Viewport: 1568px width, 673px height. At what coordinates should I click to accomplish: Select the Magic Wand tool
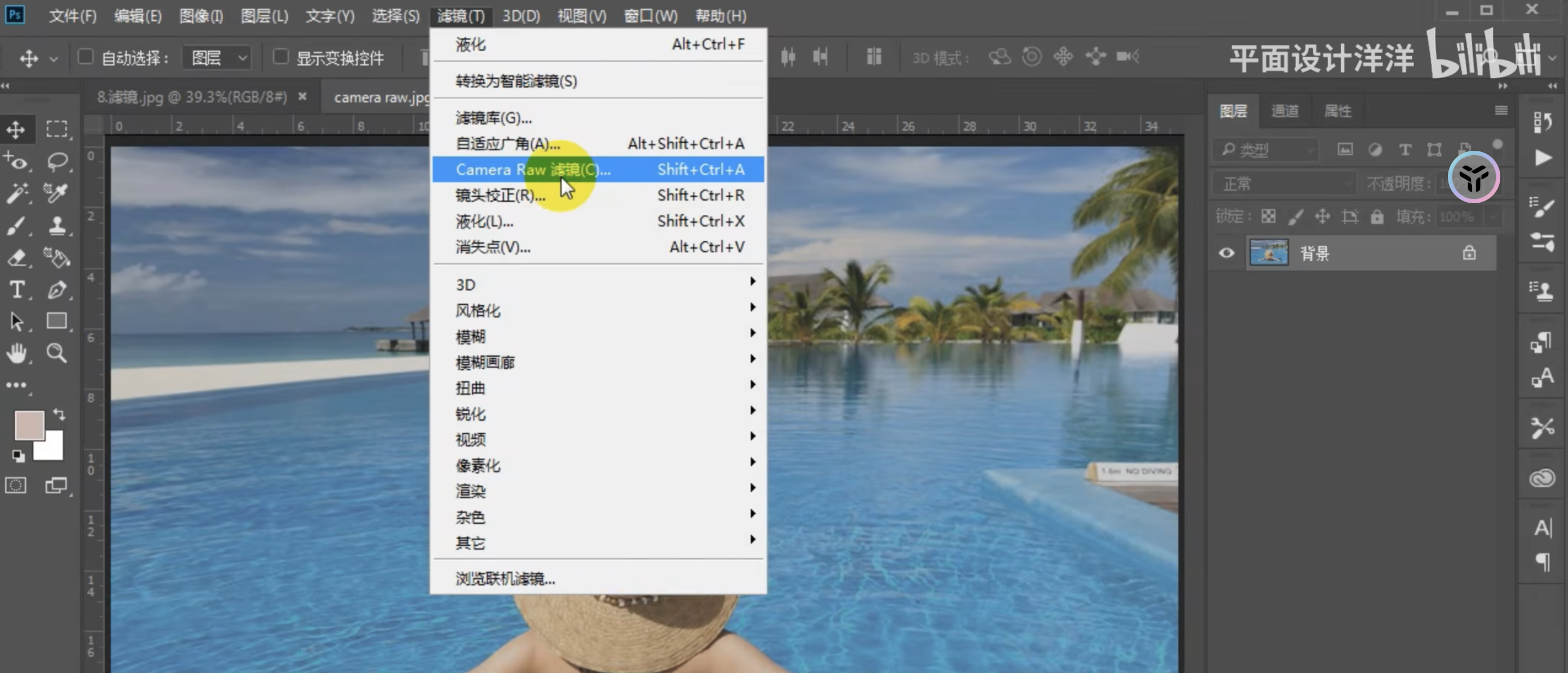coord(16,194)
